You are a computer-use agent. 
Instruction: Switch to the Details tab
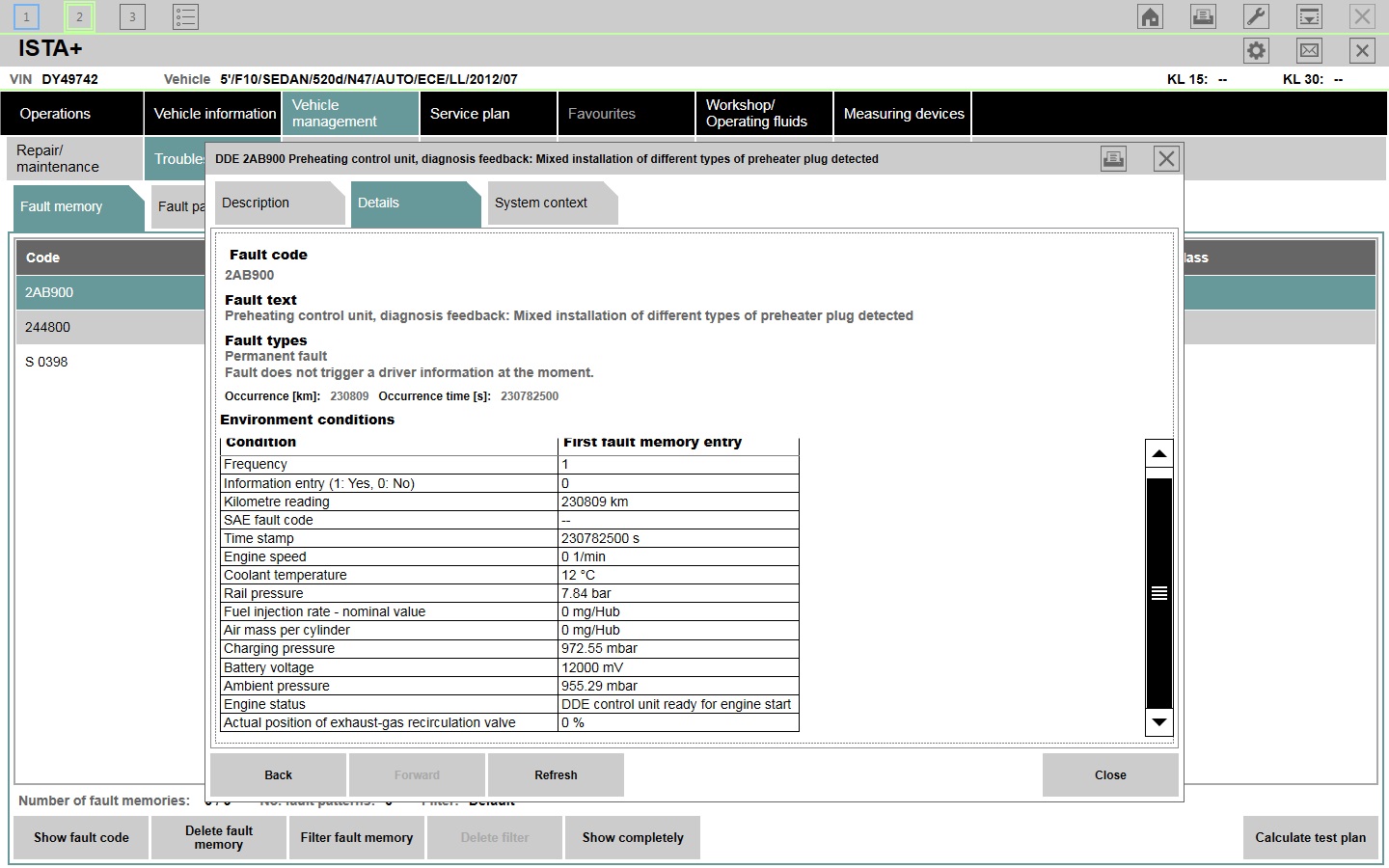[415, 203]
